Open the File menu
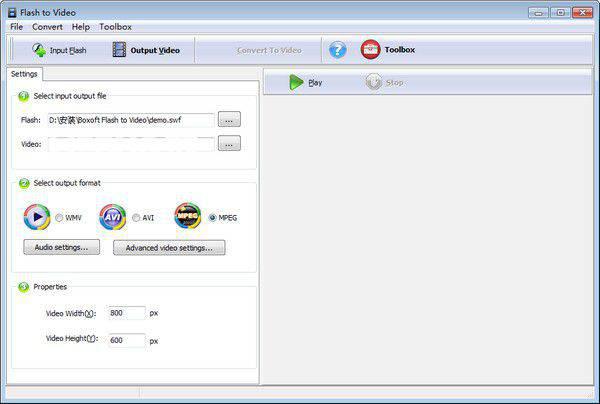The width and height of the screenshot is (600, 404). click(x=16, y=27)
